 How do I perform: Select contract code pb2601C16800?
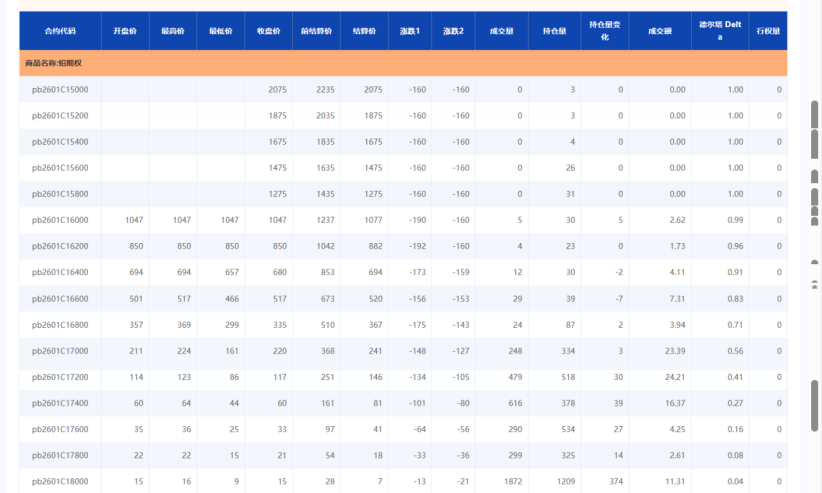[60, 325]
